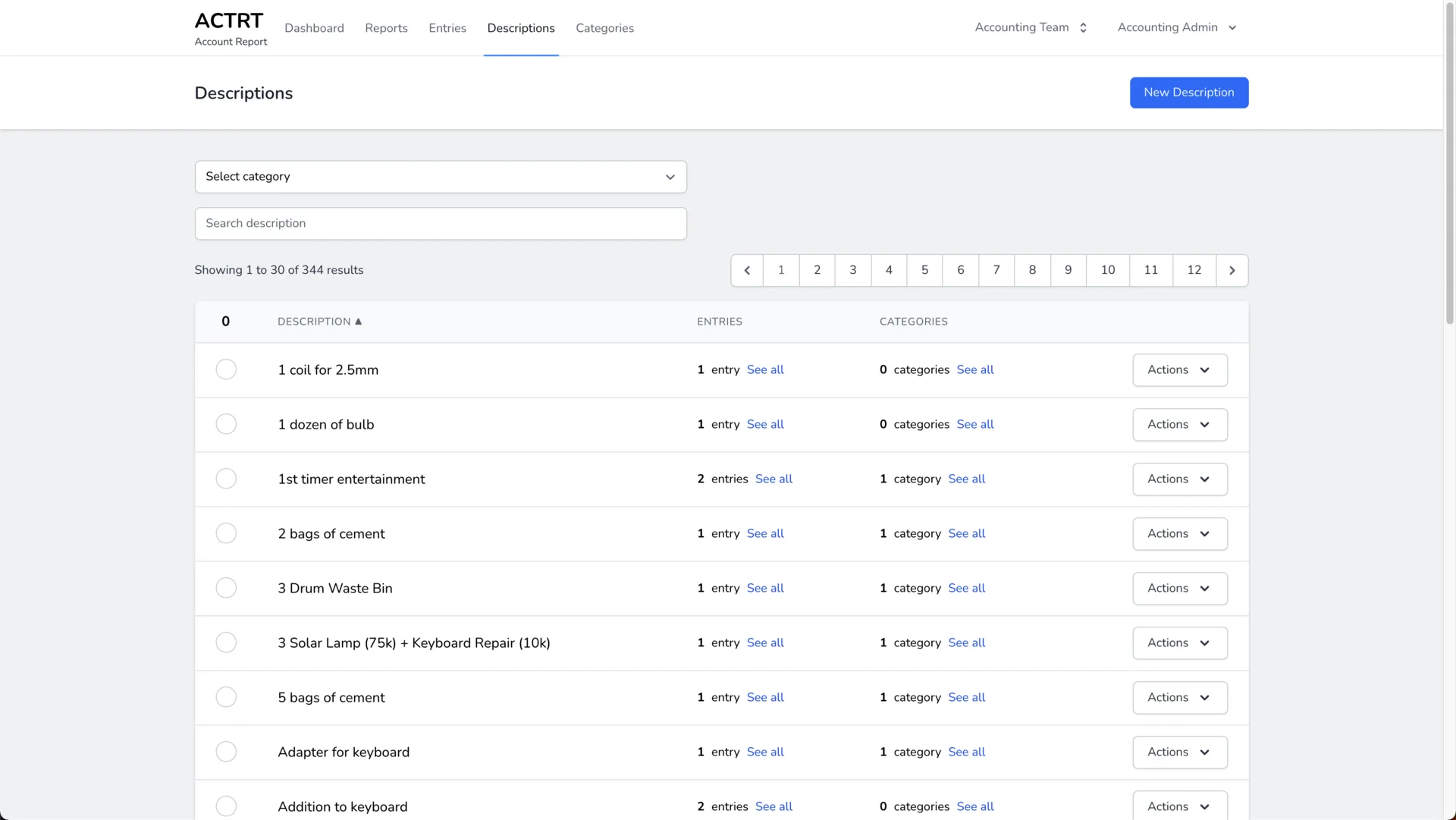See all categories for '5 bags of cement'

[x=967, y=698]
